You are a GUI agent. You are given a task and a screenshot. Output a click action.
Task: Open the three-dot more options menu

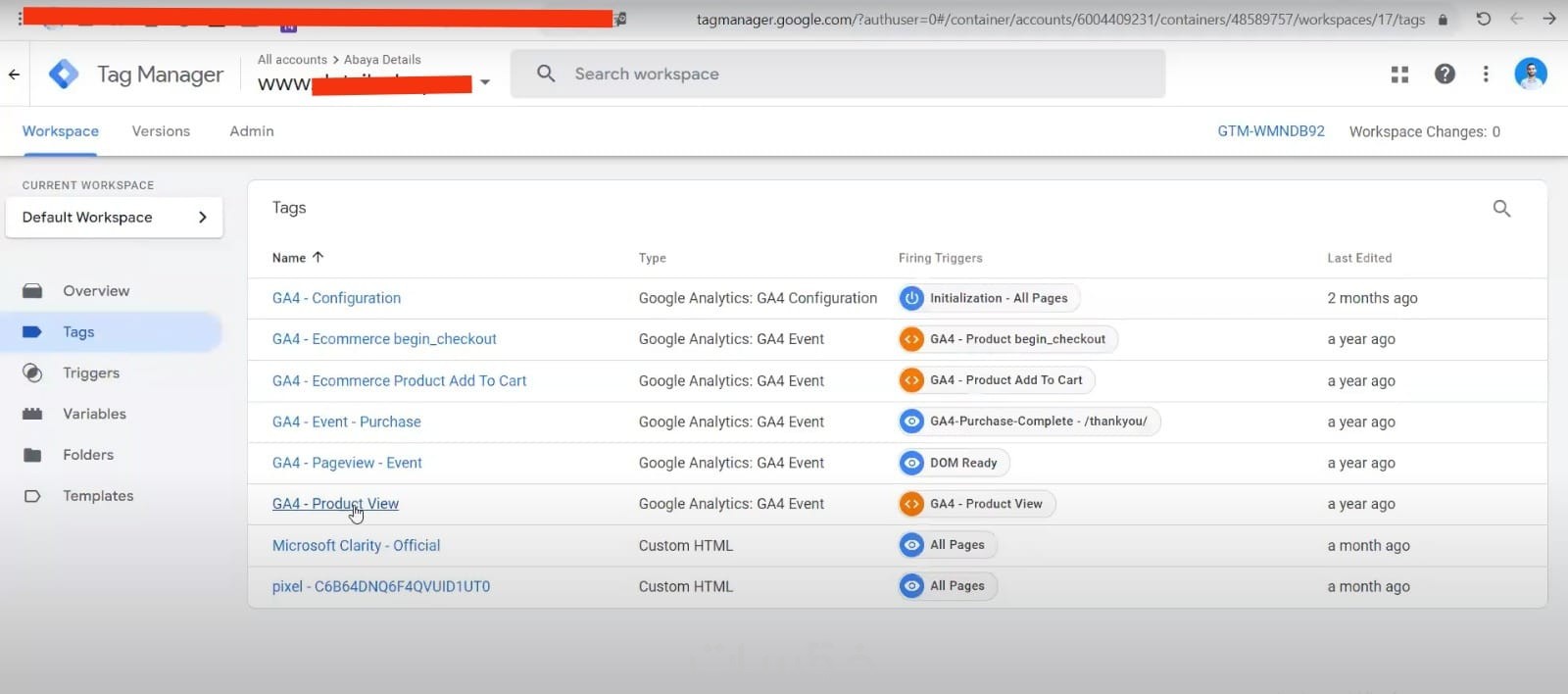point(1486,74)
